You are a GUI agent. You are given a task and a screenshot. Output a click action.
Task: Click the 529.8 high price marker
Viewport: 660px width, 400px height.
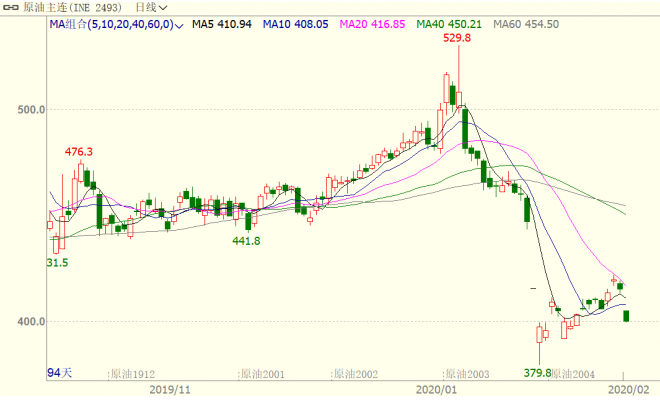click(457, 38)
